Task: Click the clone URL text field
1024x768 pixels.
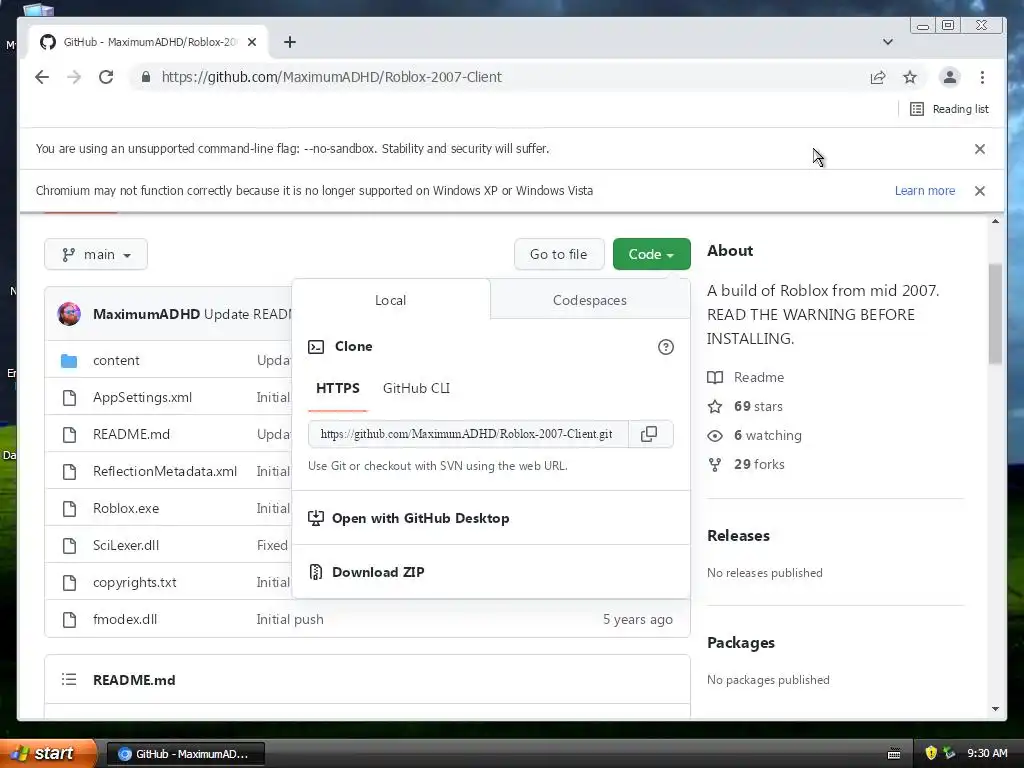Action: [x=468, y=434]
